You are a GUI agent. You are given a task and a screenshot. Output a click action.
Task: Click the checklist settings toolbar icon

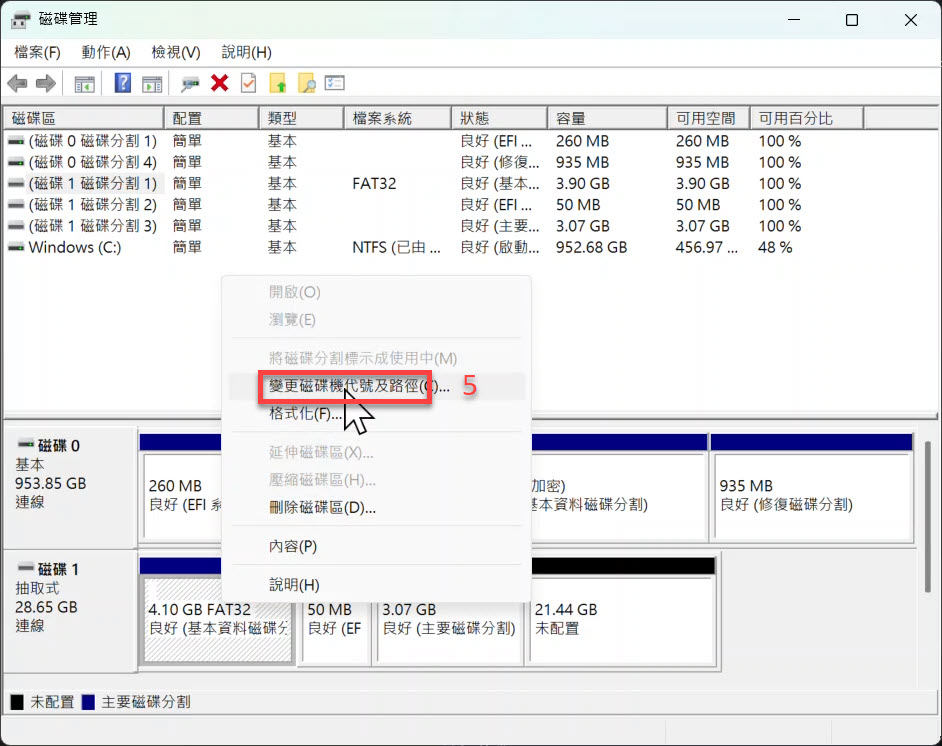coord(335,84)
